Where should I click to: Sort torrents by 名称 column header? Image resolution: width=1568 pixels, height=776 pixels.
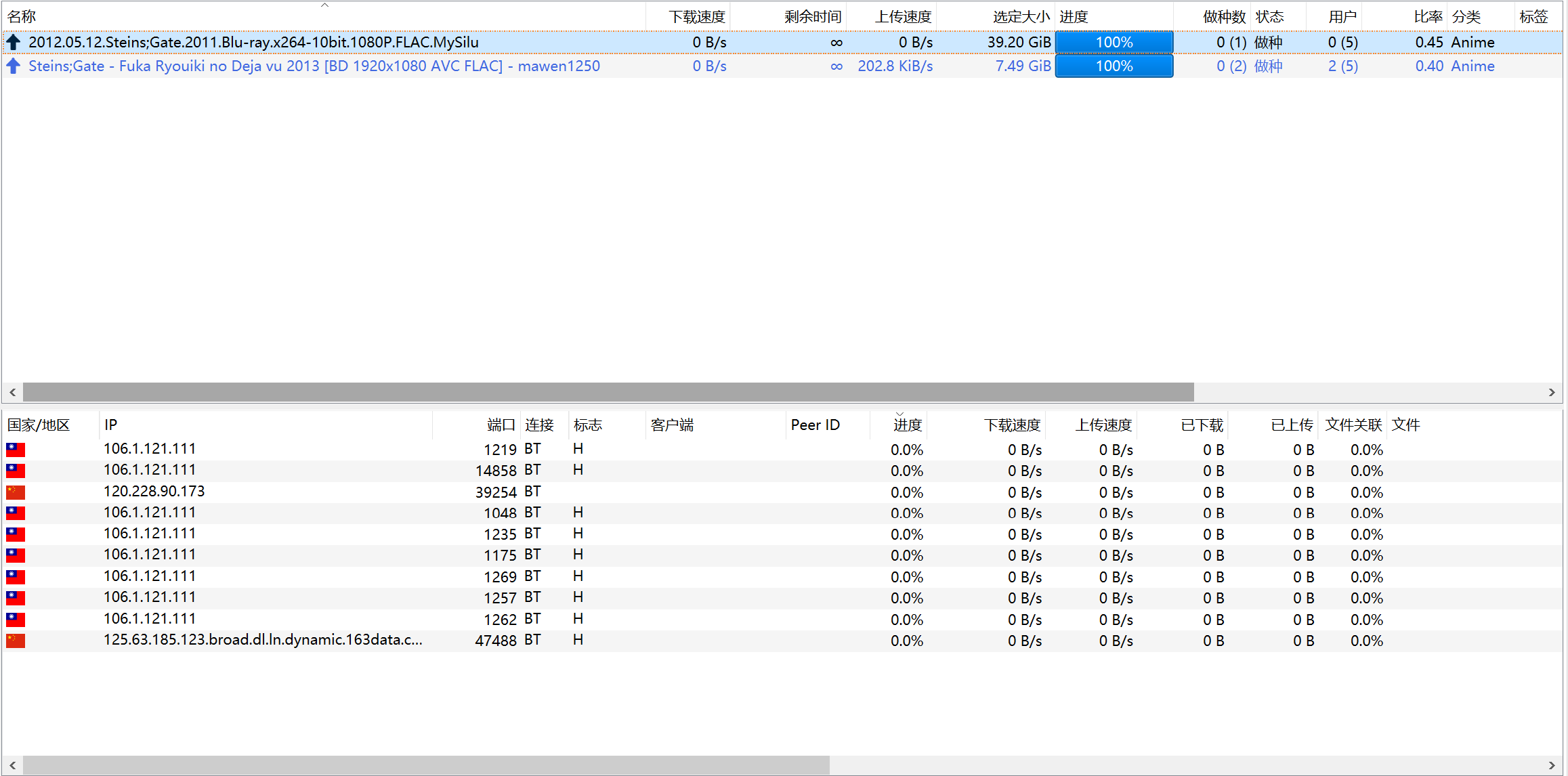pyautogui.click(x=324, y=17)
